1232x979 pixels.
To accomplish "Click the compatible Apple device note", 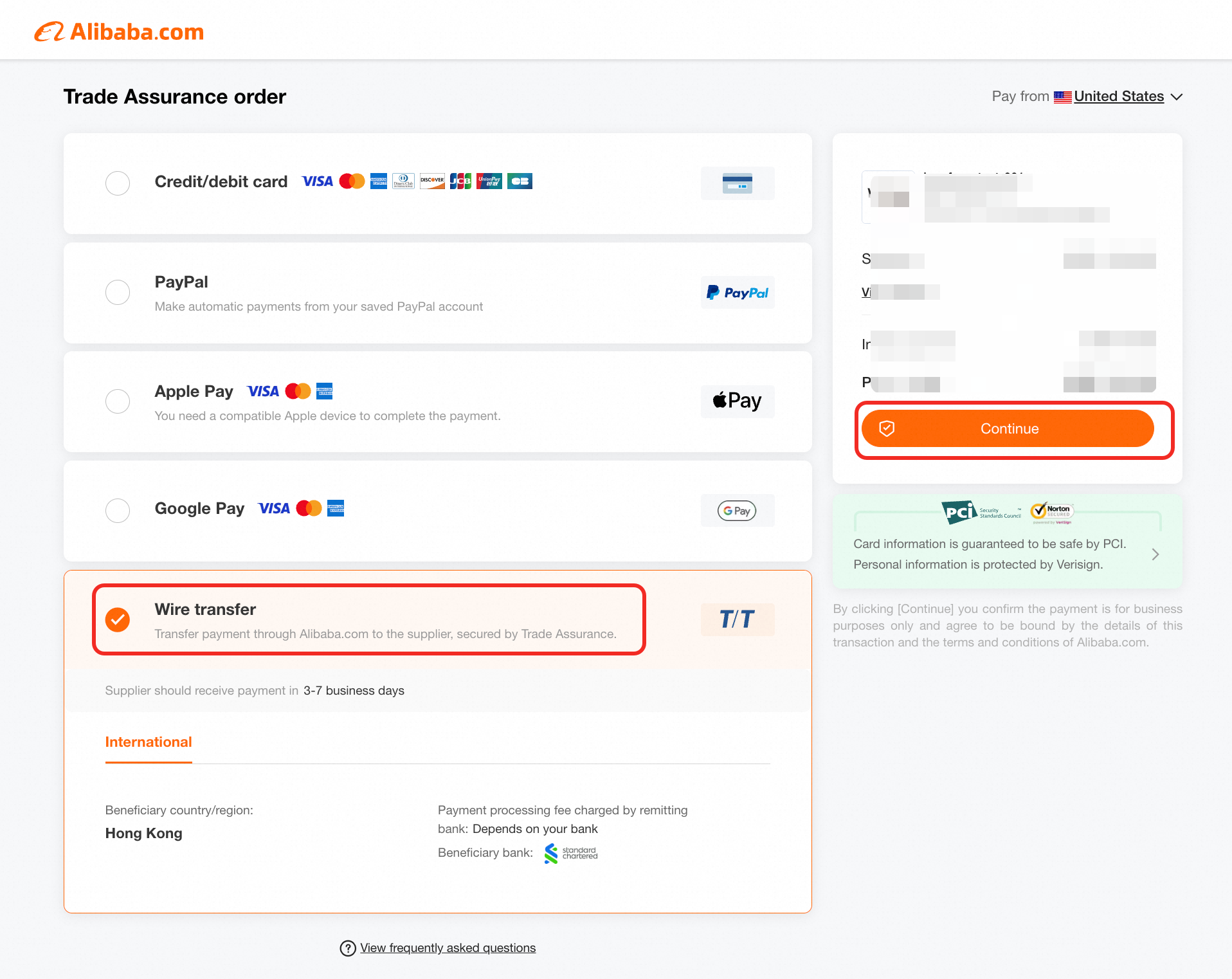I will (x=327, y=416).
